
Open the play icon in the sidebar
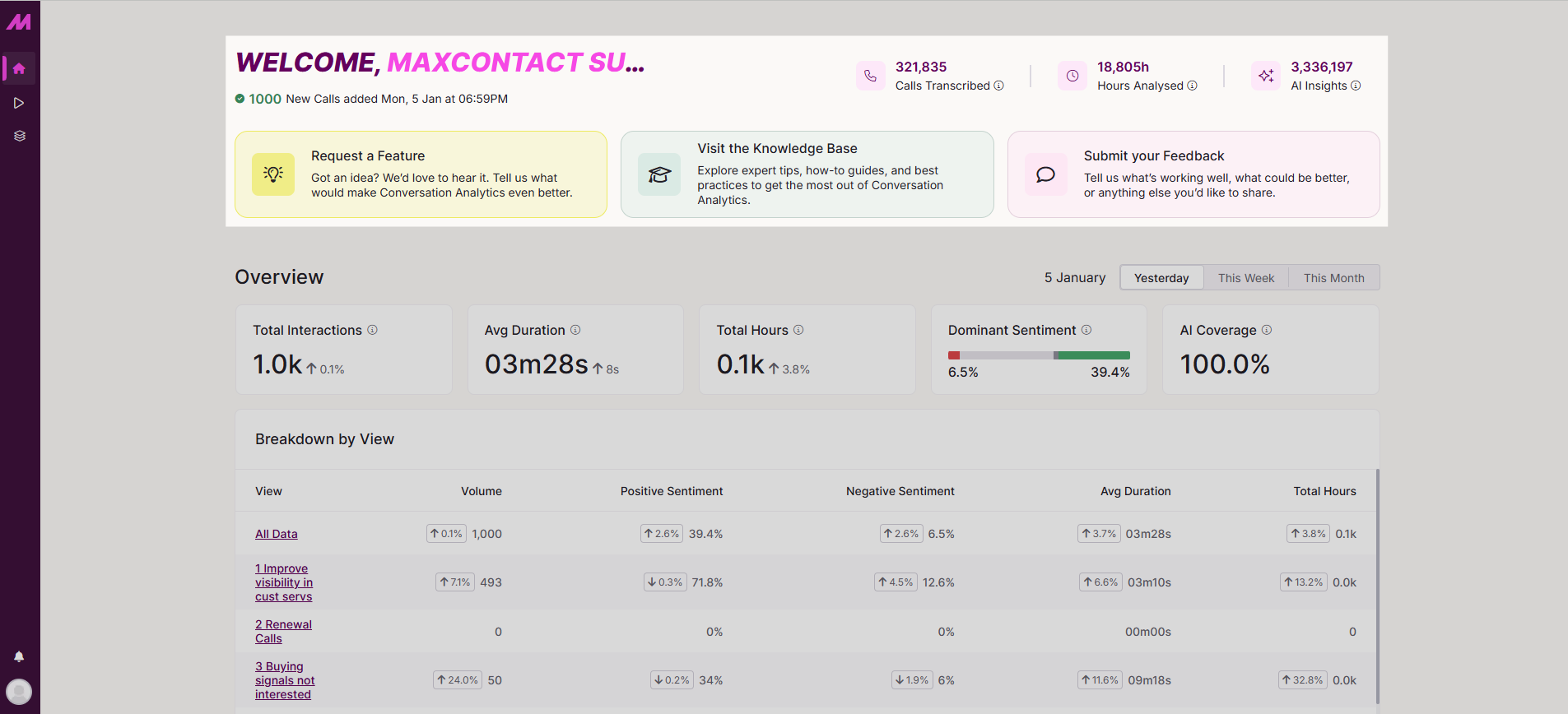click(x=19, y=103)
